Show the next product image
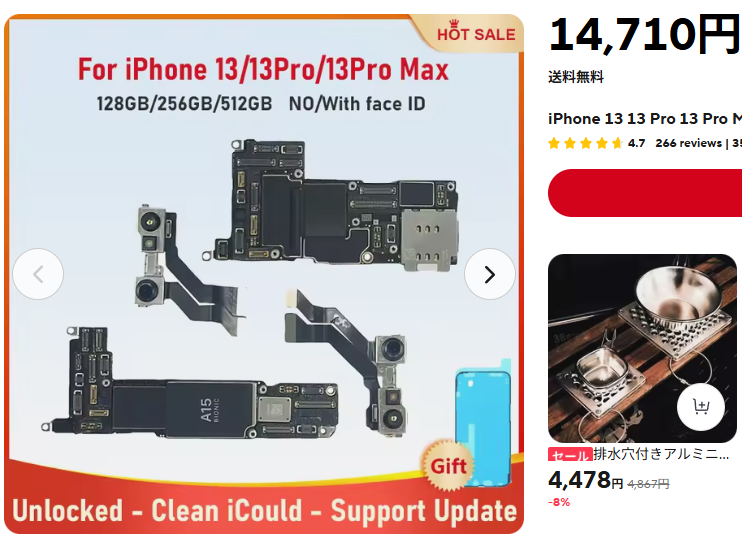This screenshot has width=742, height=546. pos(490,274)
